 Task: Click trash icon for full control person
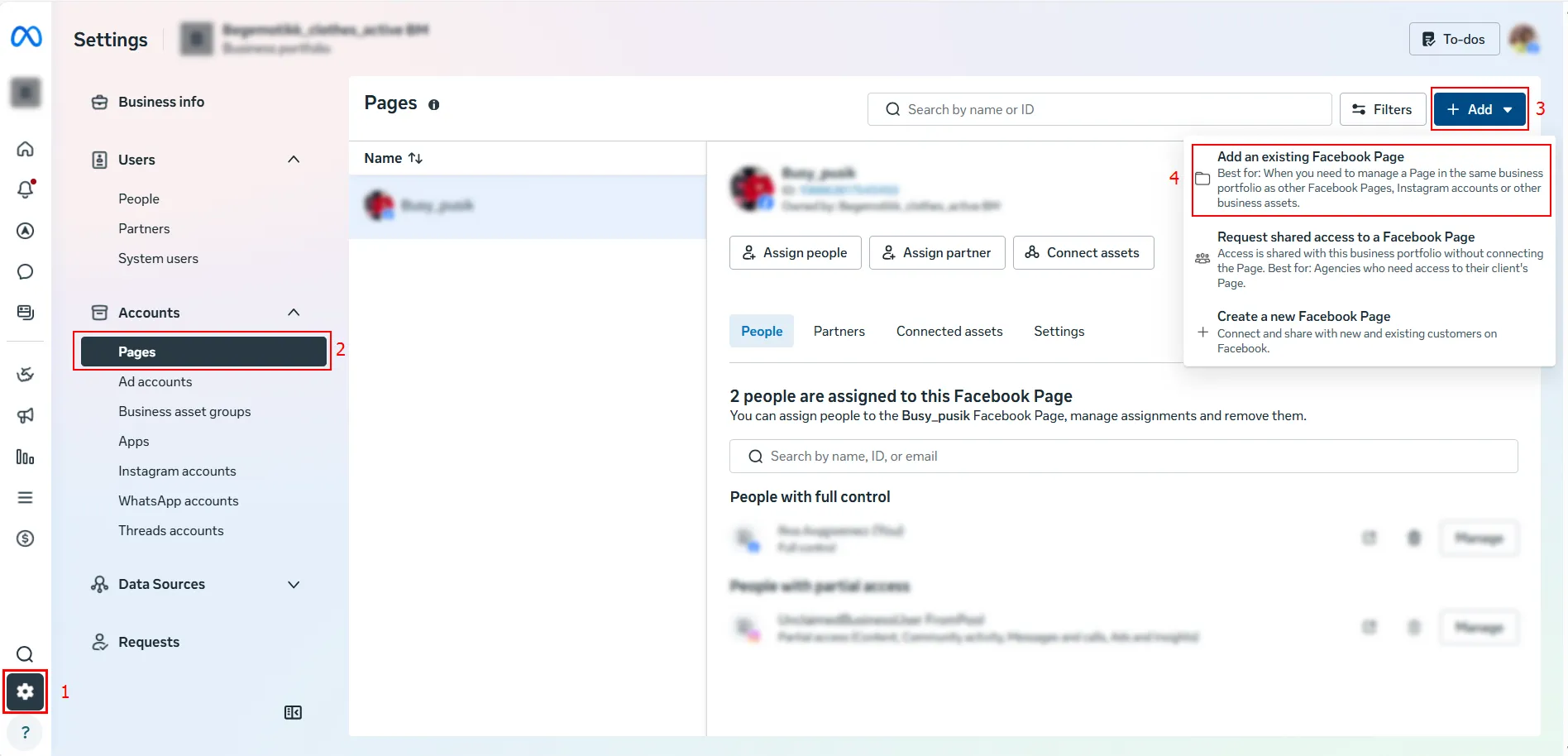(1414, 538)
